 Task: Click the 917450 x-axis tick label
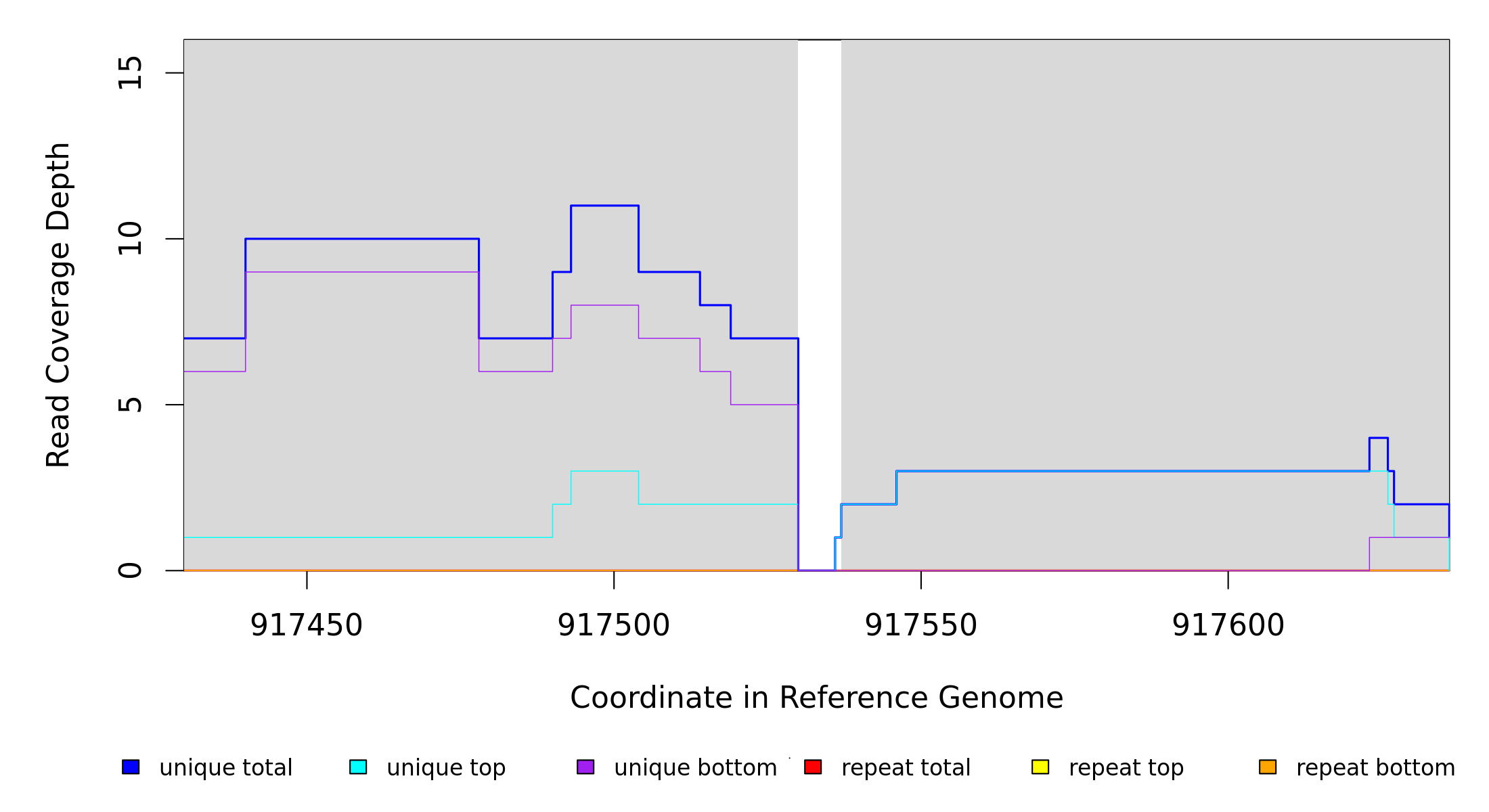coord(307,625)
